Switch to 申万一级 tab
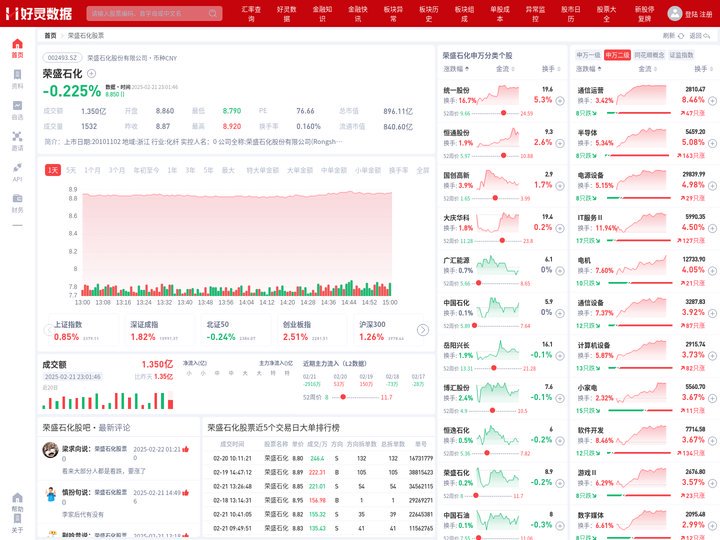Image resolution: width=720 pixels, height=540 pixels. pos(588,55)
